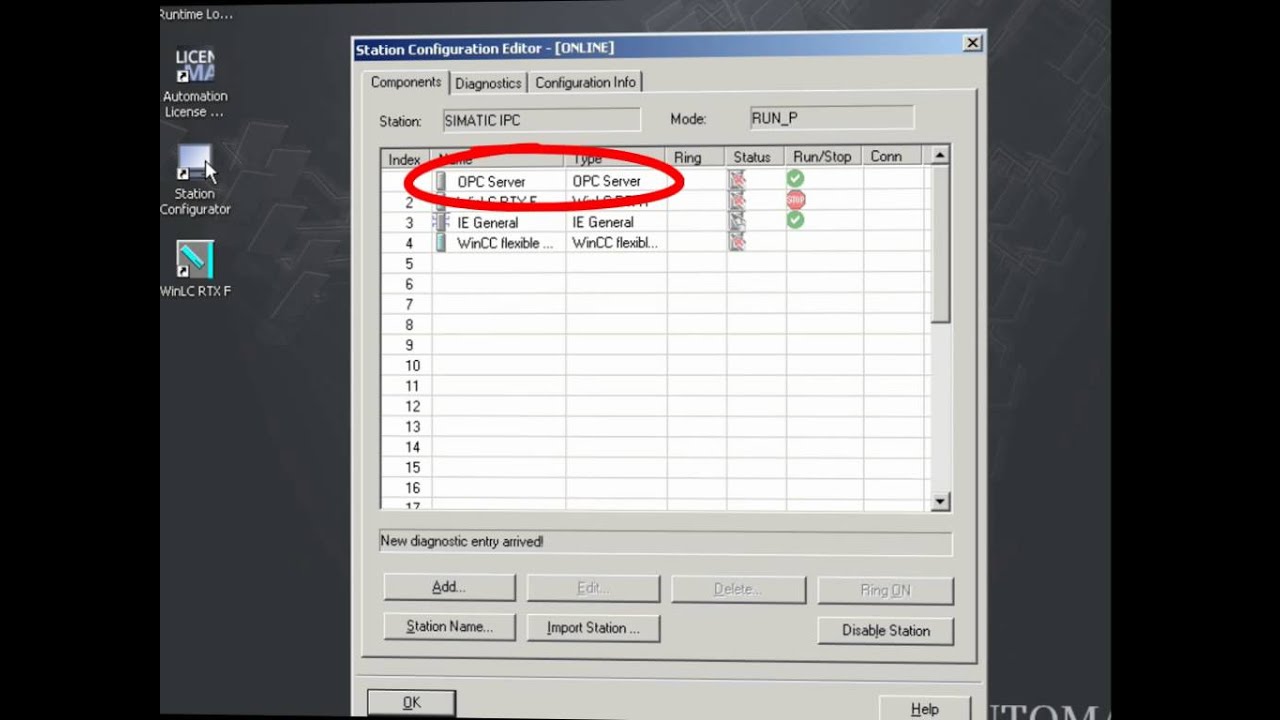Screen dimensions: 1280x720
Task: Open the Configuration Info tab
Action: 585,83
